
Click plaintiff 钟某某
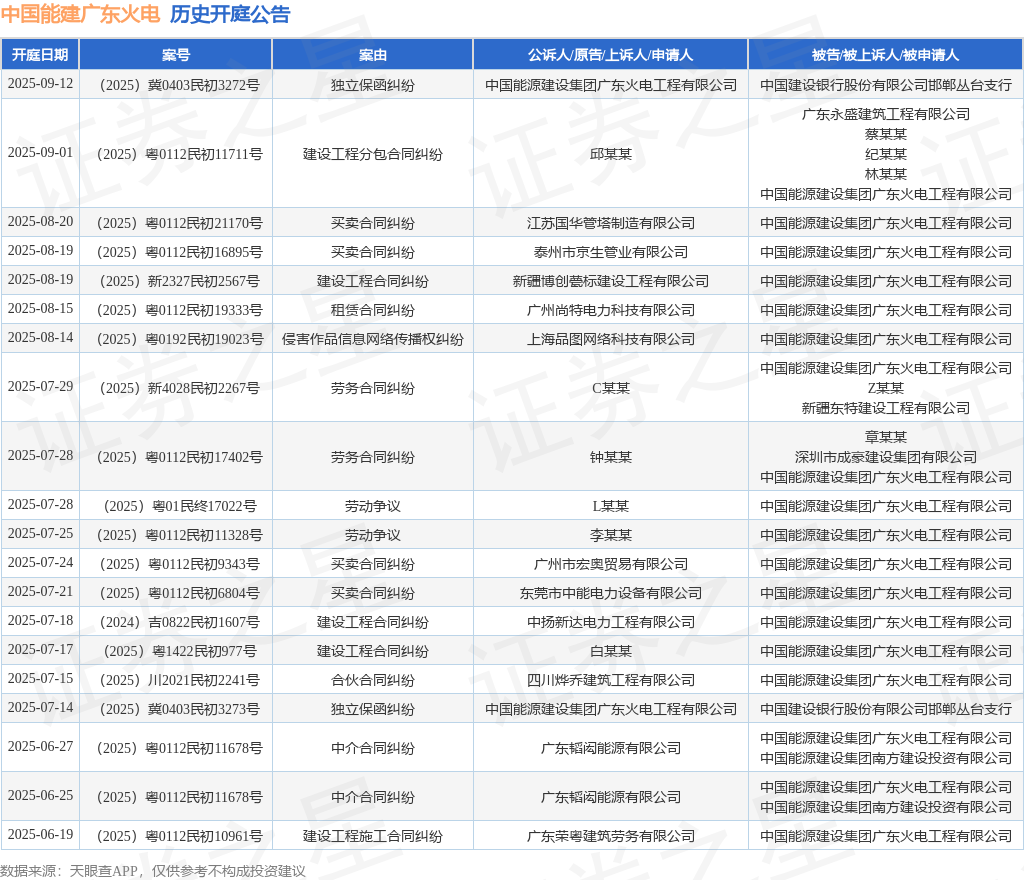[x=611, y=458]
